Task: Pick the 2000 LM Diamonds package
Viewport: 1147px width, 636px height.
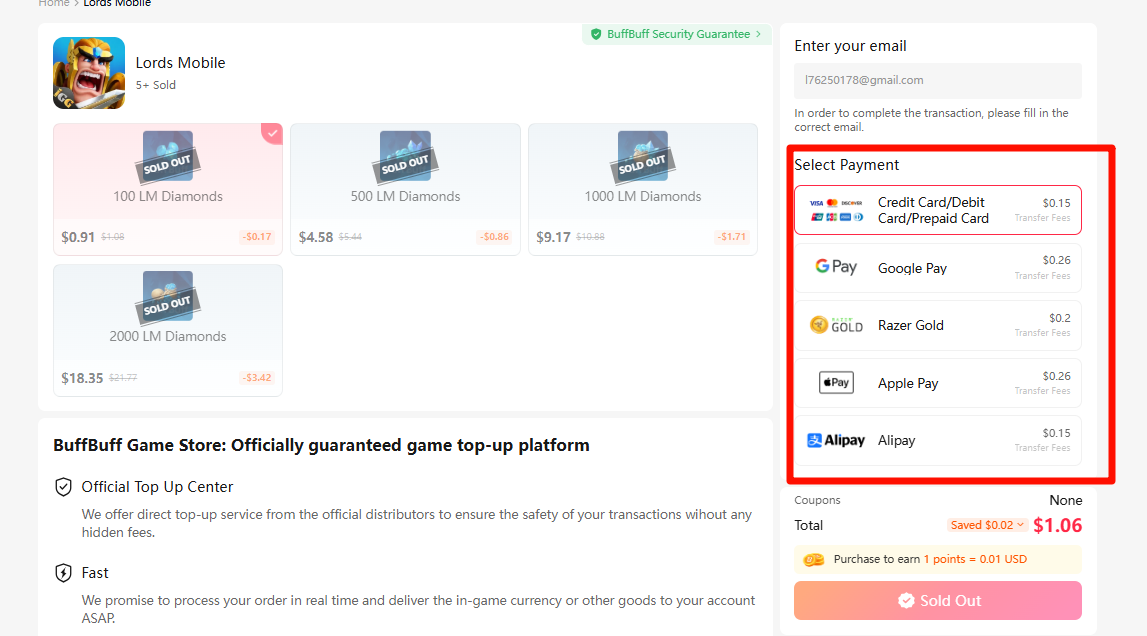Action: (168, 330)
